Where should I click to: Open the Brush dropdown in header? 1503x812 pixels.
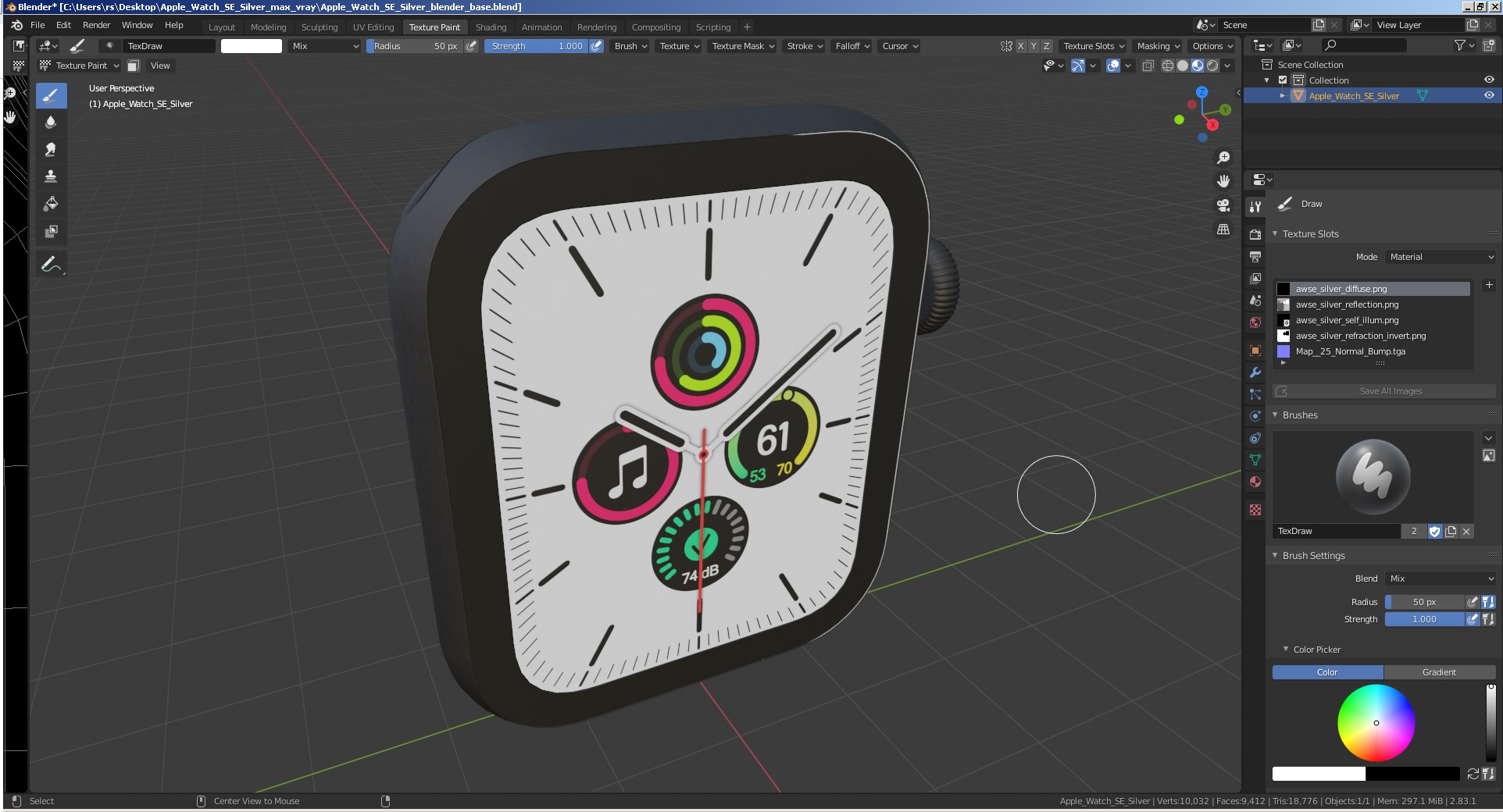point(630,46)
